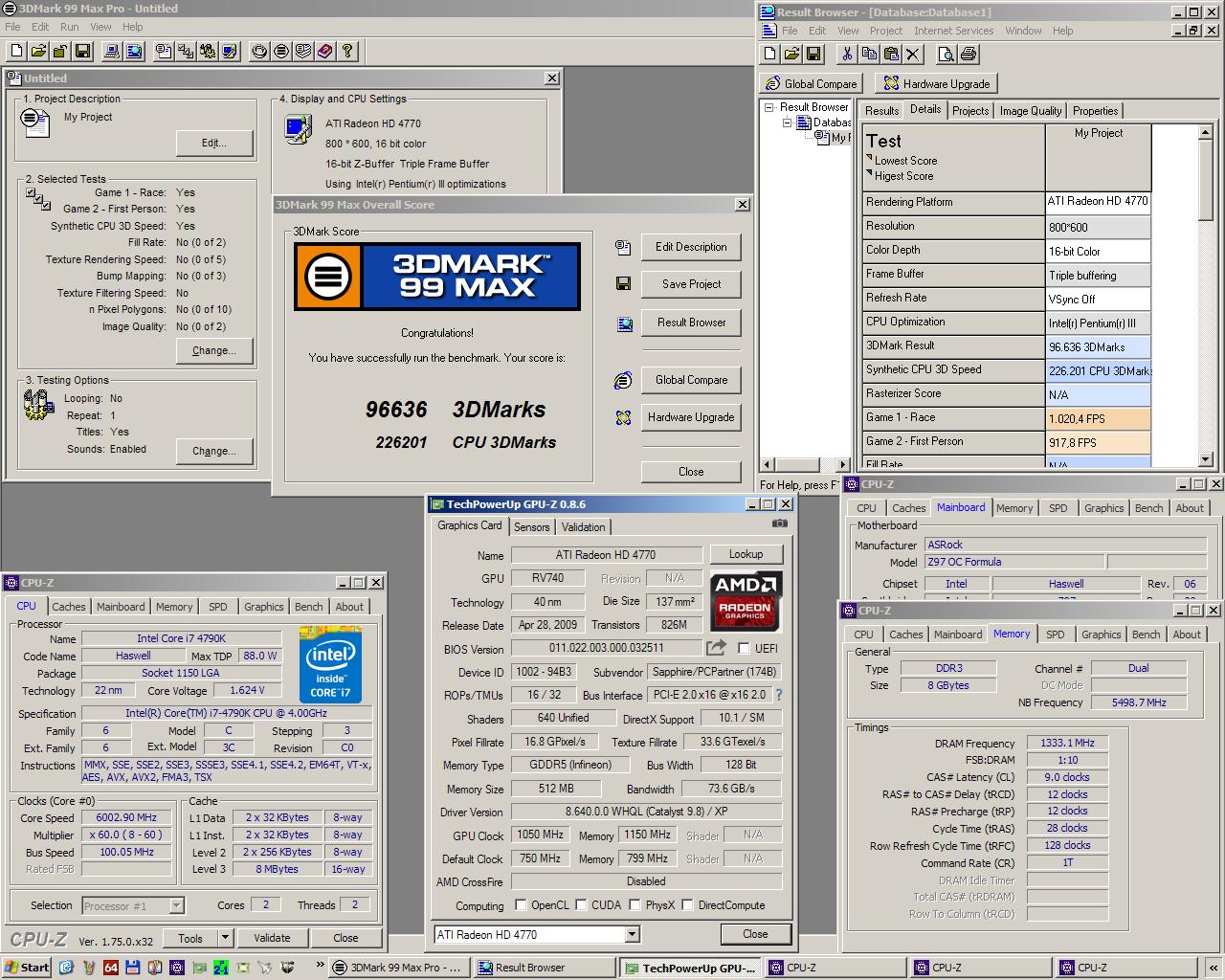1225x980 pixels.
Task: Click the Save Project button
Action: tap(691, 284)
